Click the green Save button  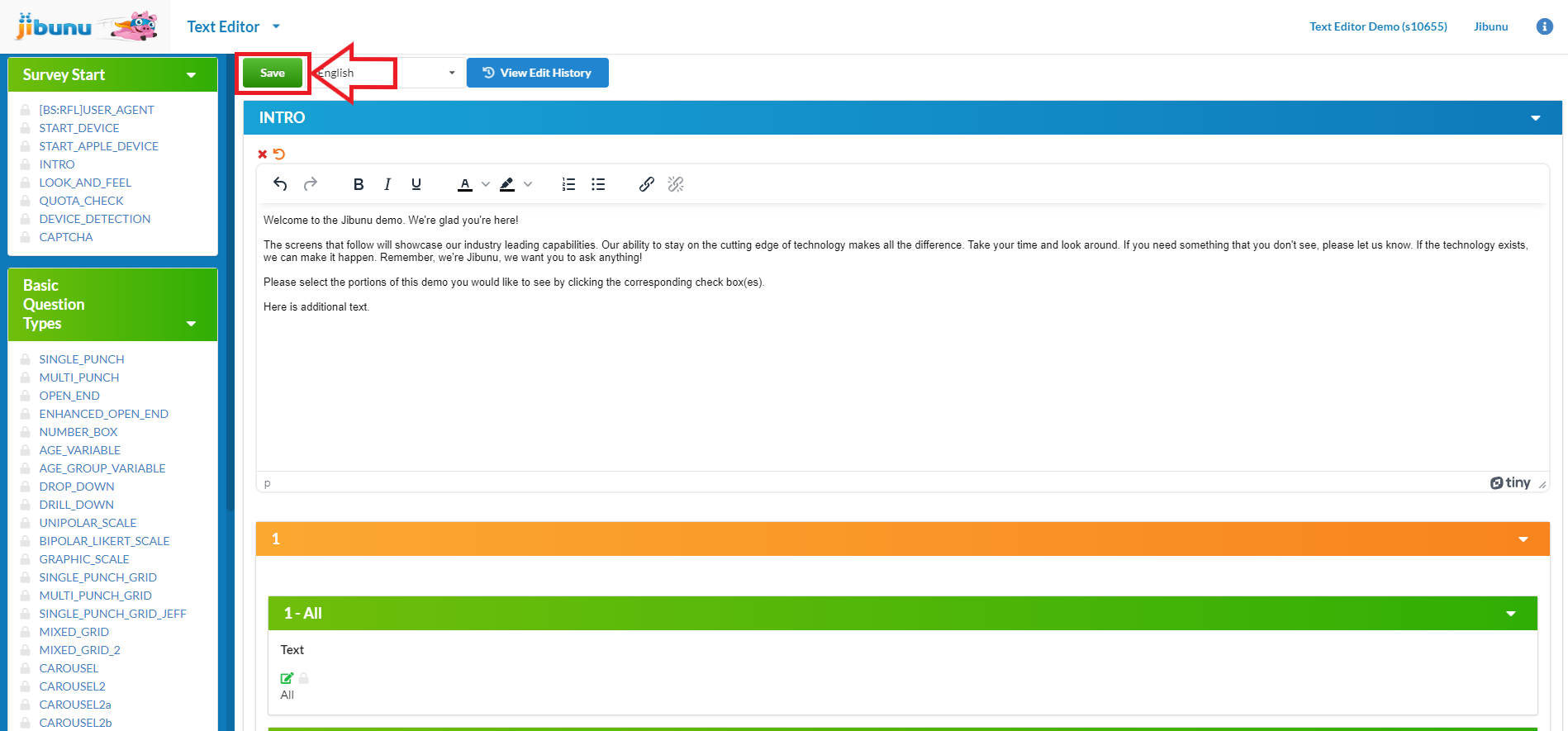point(273,73)
